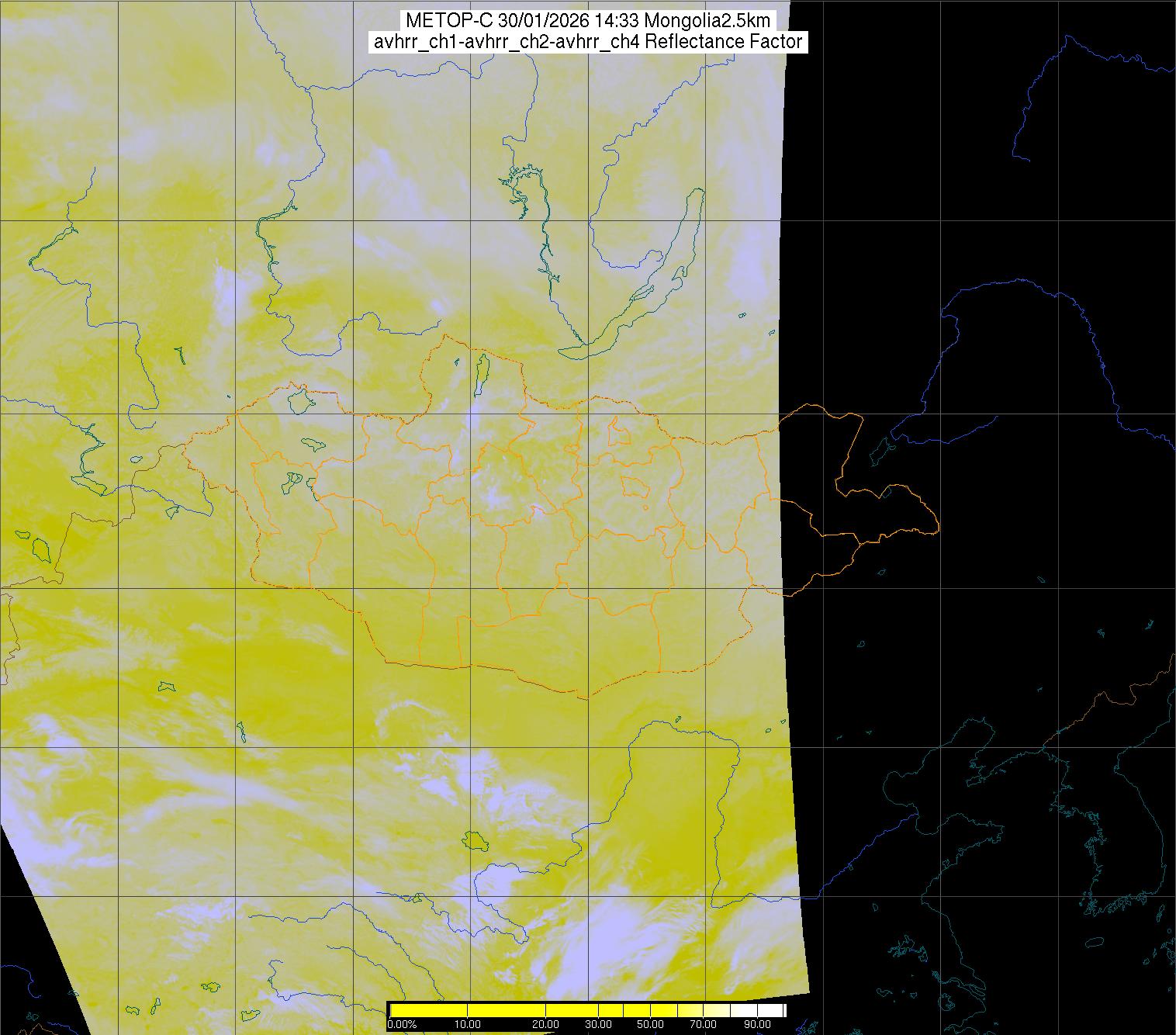Click the 70.00 tick label on the color bar

point(703,1025)
